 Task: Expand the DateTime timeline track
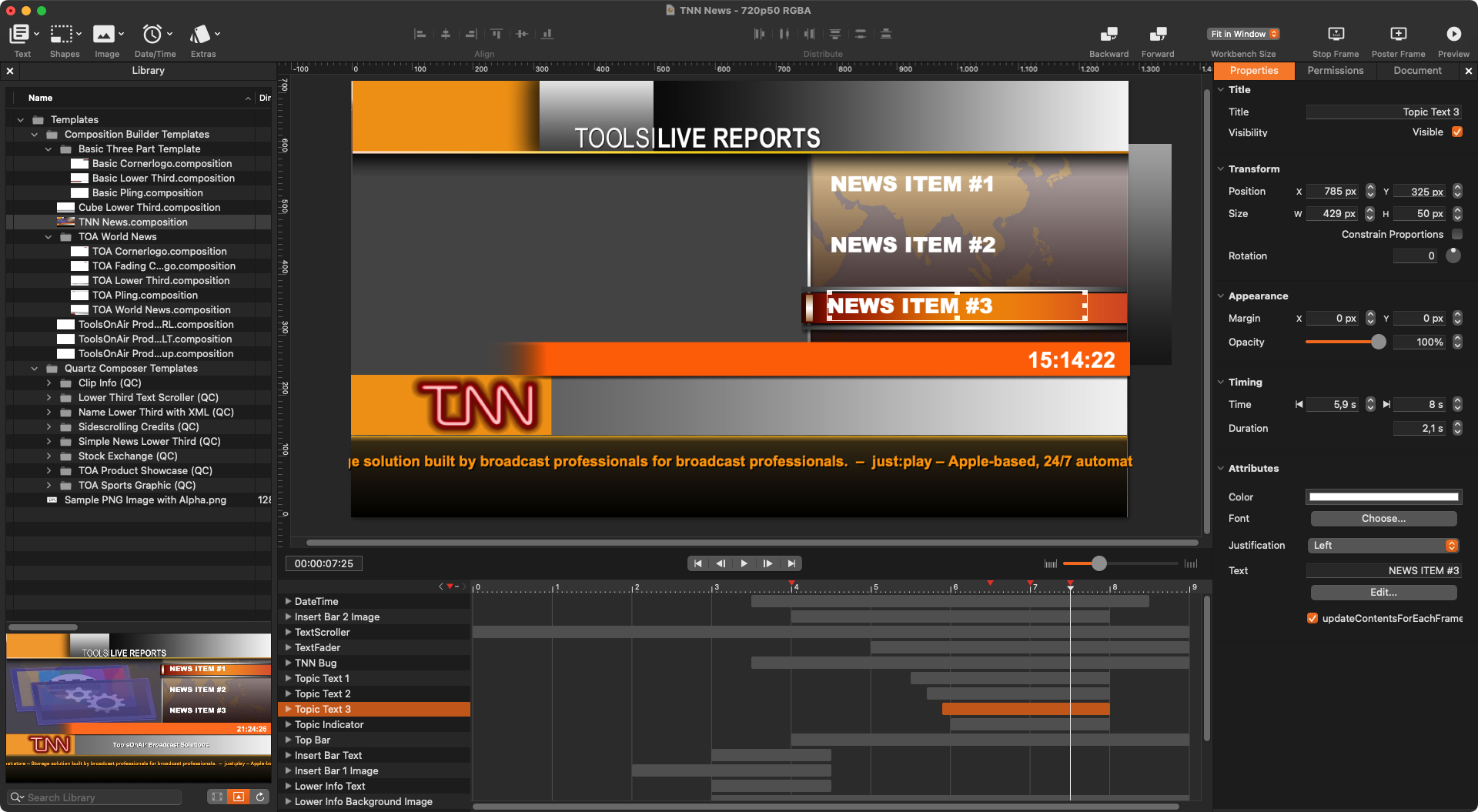pos(288,601)
